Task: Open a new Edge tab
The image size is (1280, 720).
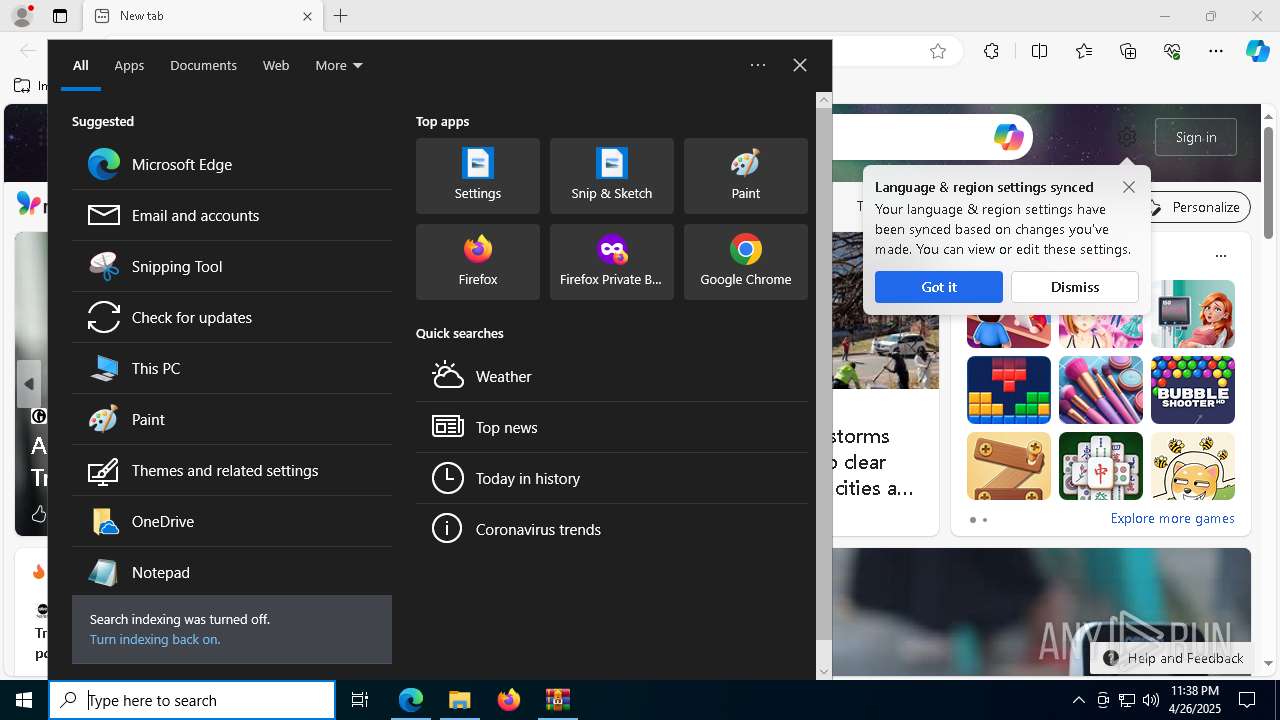Action: coord(340,16)
